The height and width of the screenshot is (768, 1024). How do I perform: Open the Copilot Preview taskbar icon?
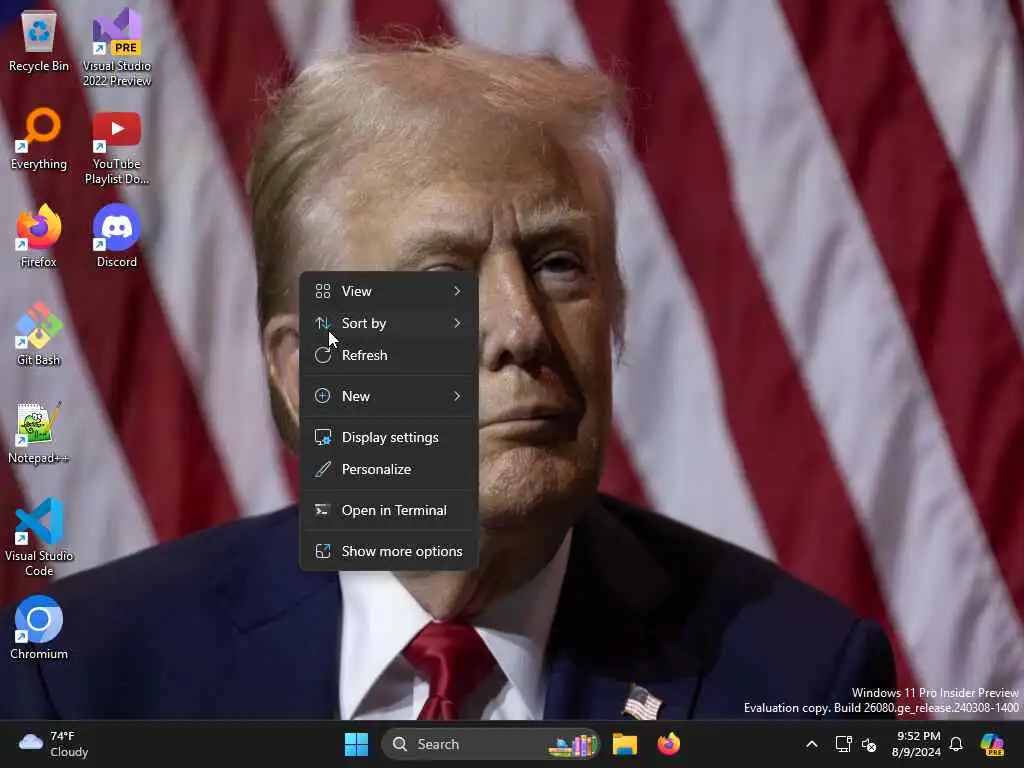tap(992, 744)
